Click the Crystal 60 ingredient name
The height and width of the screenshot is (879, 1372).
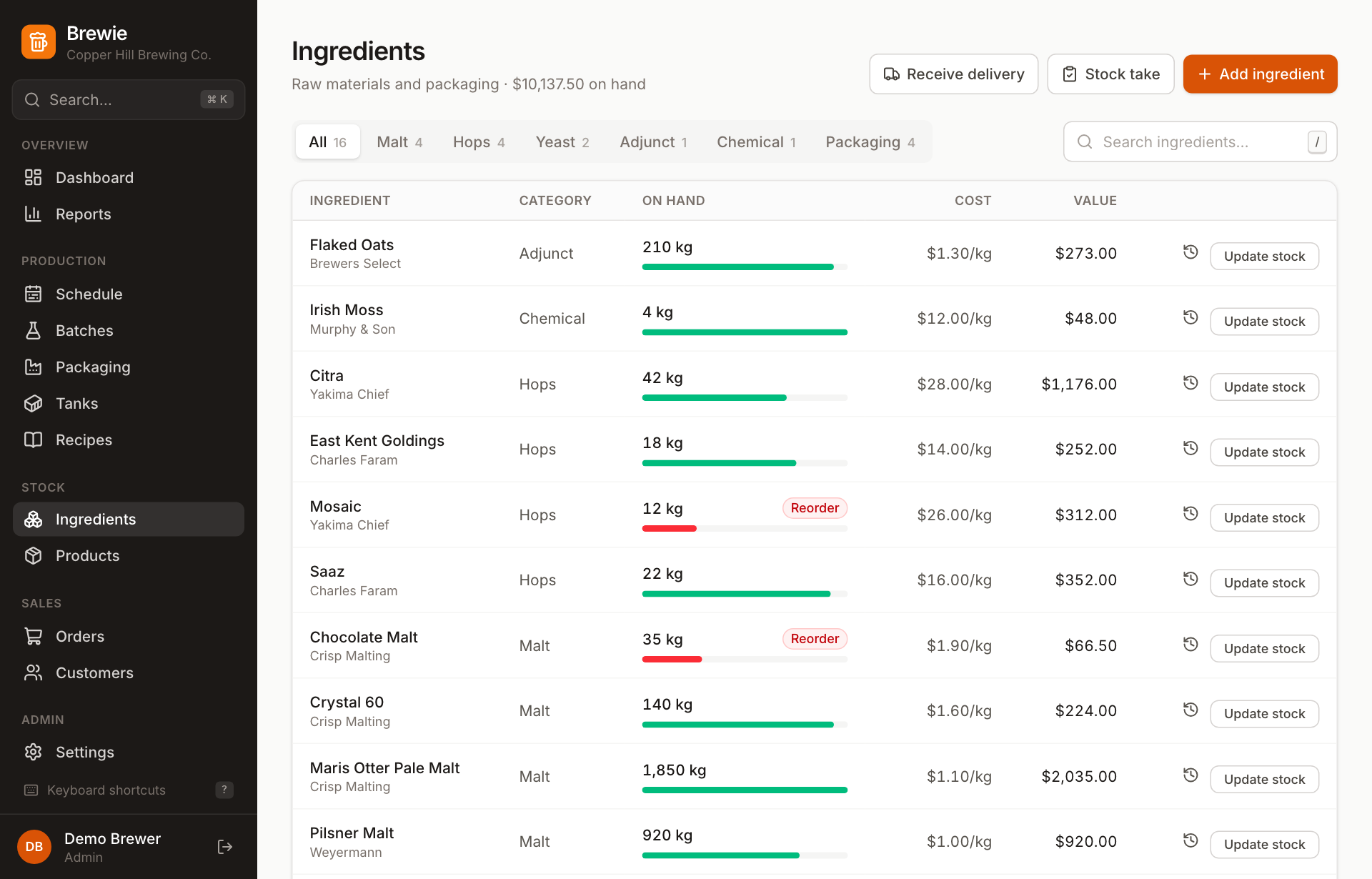pyautogui.click(x=347, y=702)
